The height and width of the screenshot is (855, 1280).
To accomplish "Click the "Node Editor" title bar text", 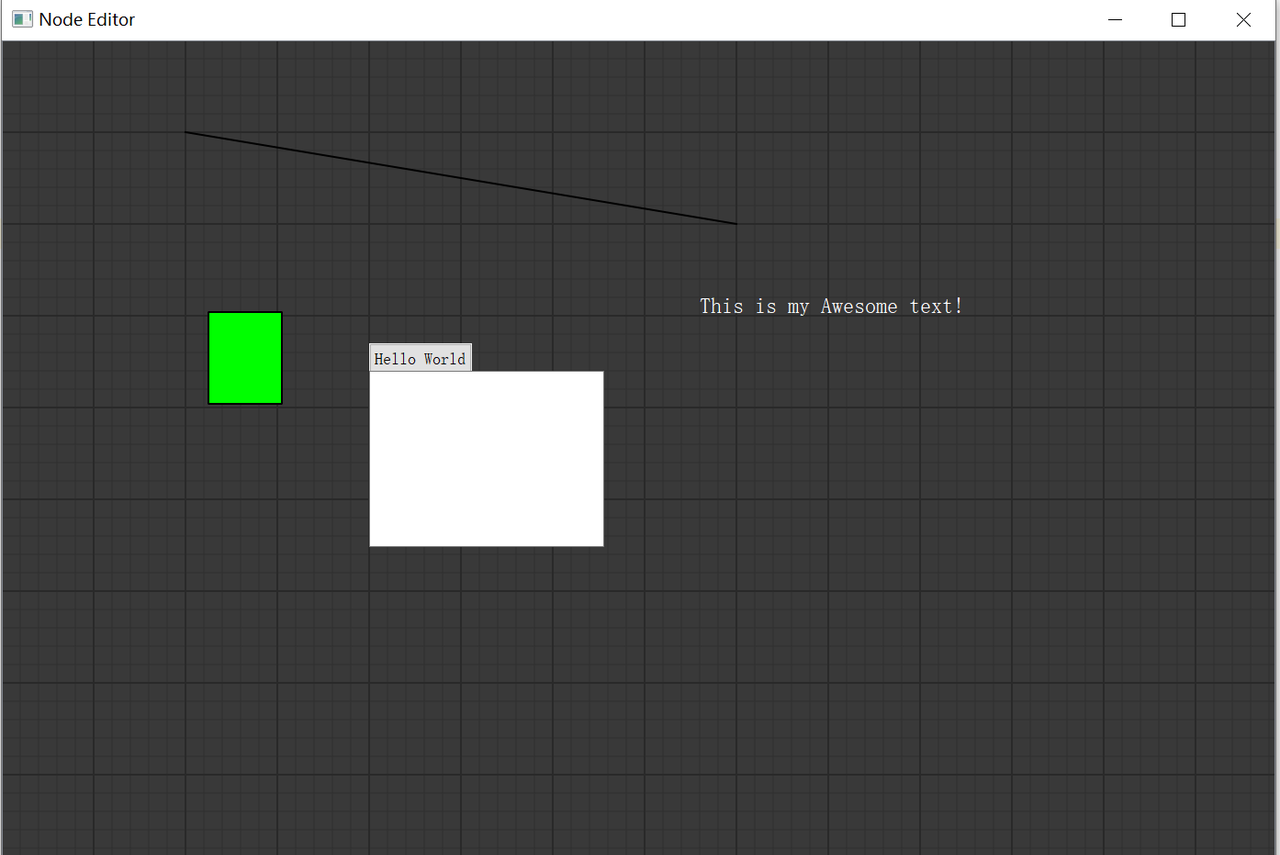I will (x=88, y=19).
